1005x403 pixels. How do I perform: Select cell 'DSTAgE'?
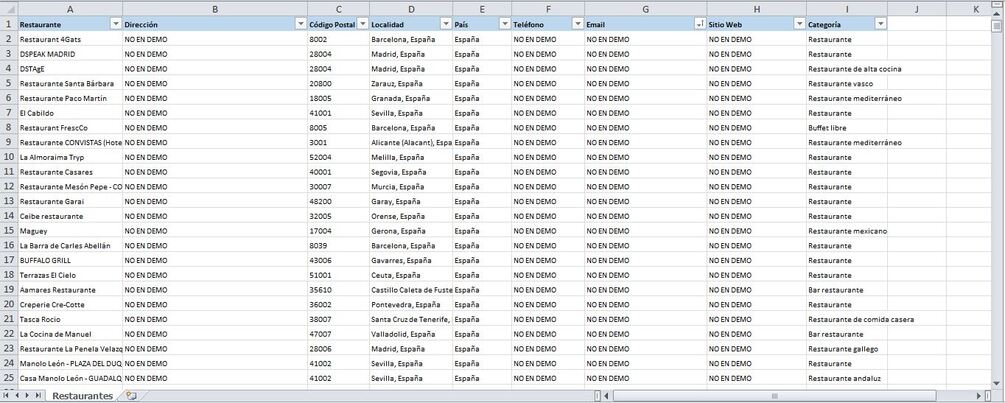click(x=70, y=69)
